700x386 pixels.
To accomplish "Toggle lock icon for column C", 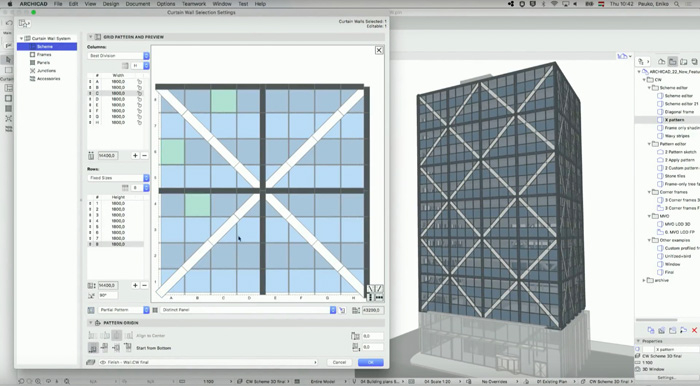I will (139, 93).
